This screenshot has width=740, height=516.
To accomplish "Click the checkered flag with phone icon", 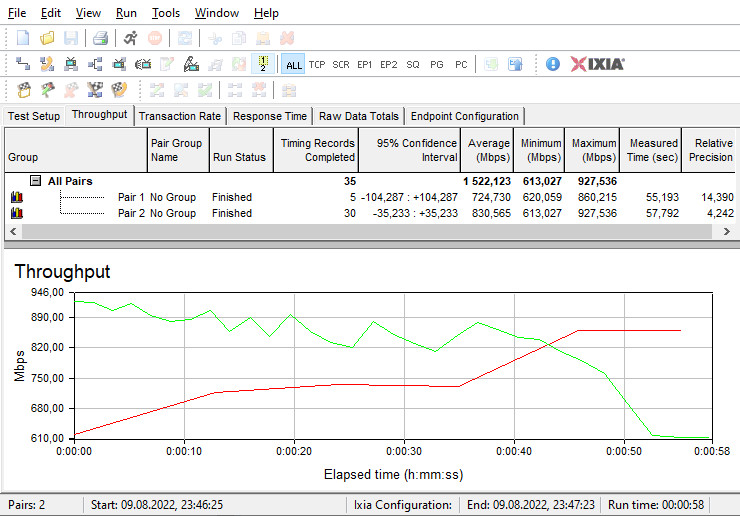I will pos(119,90).
